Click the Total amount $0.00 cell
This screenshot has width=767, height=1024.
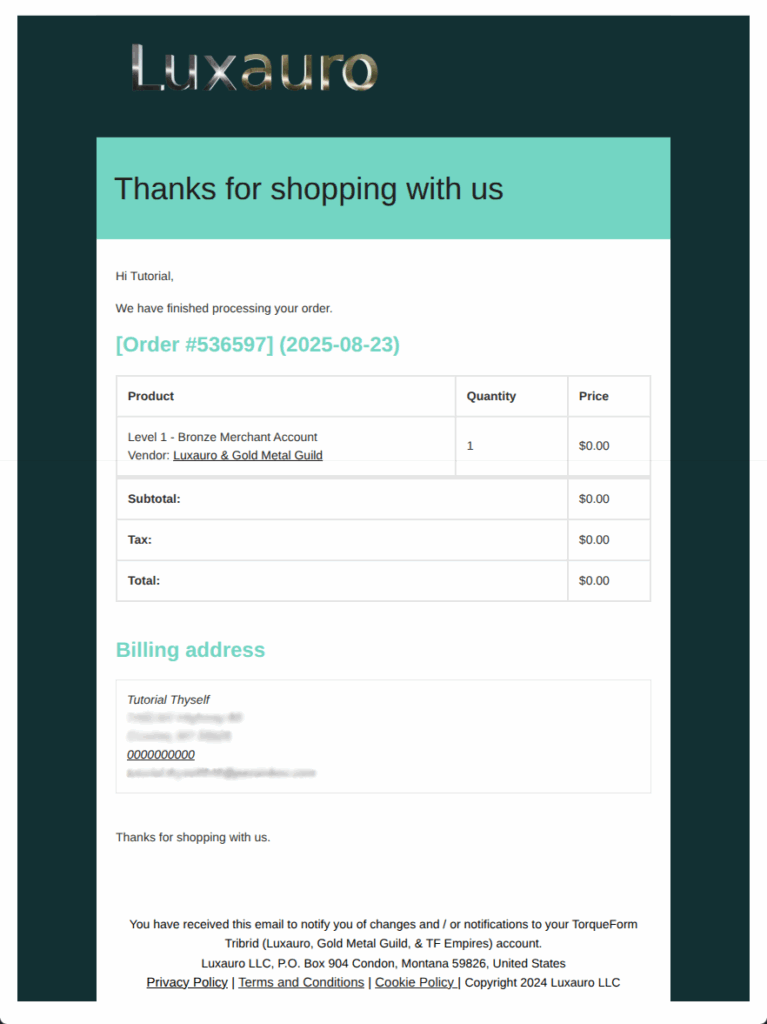(x=609, y=581)
